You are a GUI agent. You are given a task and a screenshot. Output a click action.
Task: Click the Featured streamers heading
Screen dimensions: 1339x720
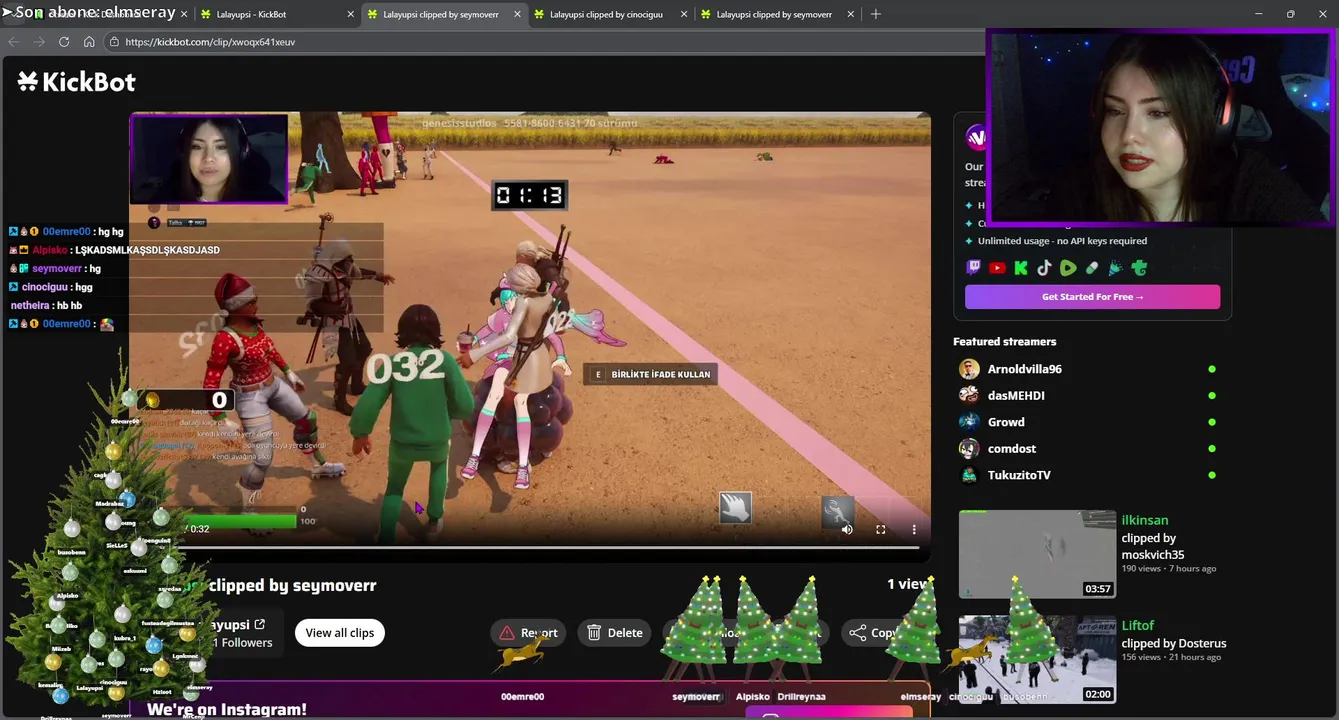tap(1004, 341)
